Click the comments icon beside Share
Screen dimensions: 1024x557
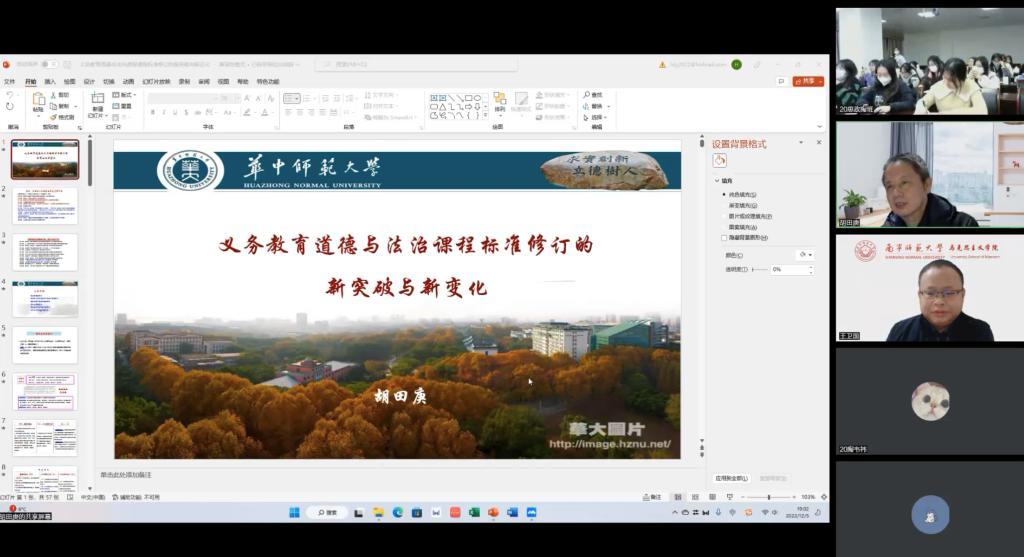pyautogui.click(x=781, y=81)
